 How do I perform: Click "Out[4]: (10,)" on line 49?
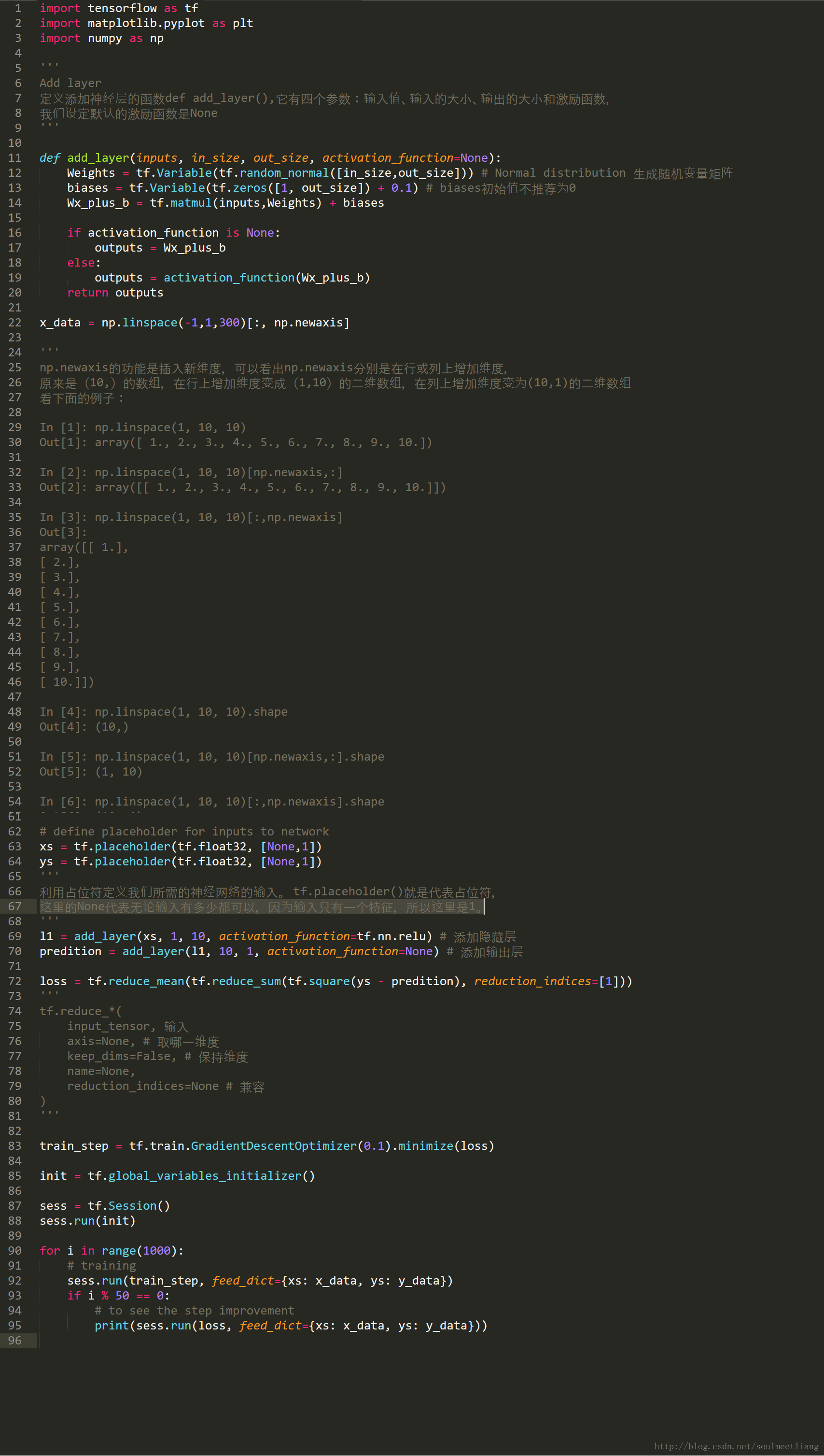pyautogui.click(x=84, y=727)
